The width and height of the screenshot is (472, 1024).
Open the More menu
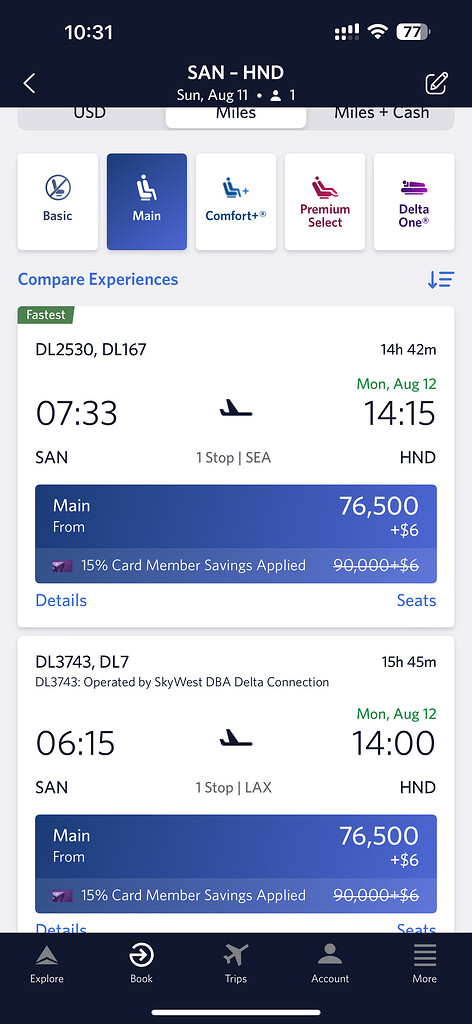coord(424,964)
